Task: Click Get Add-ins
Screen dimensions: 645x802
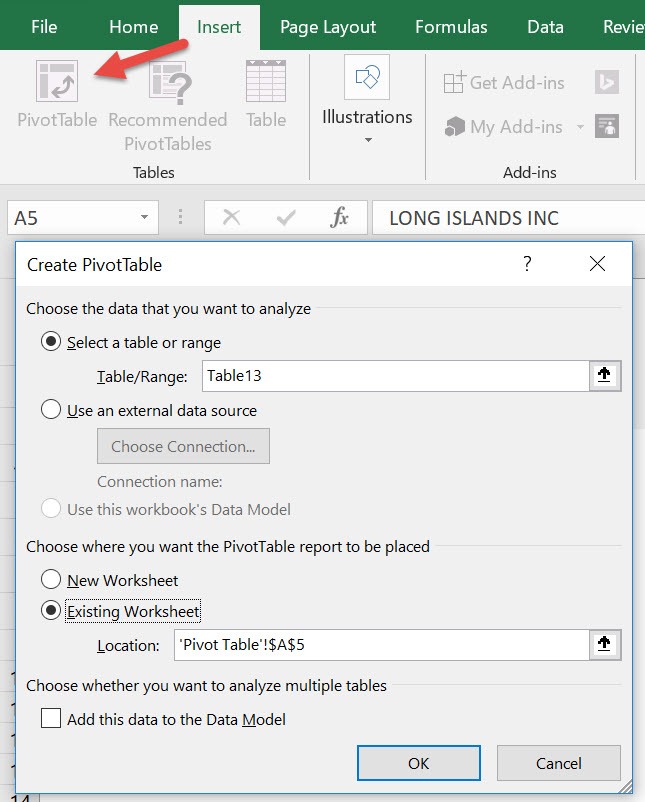Action: (504, 82)
